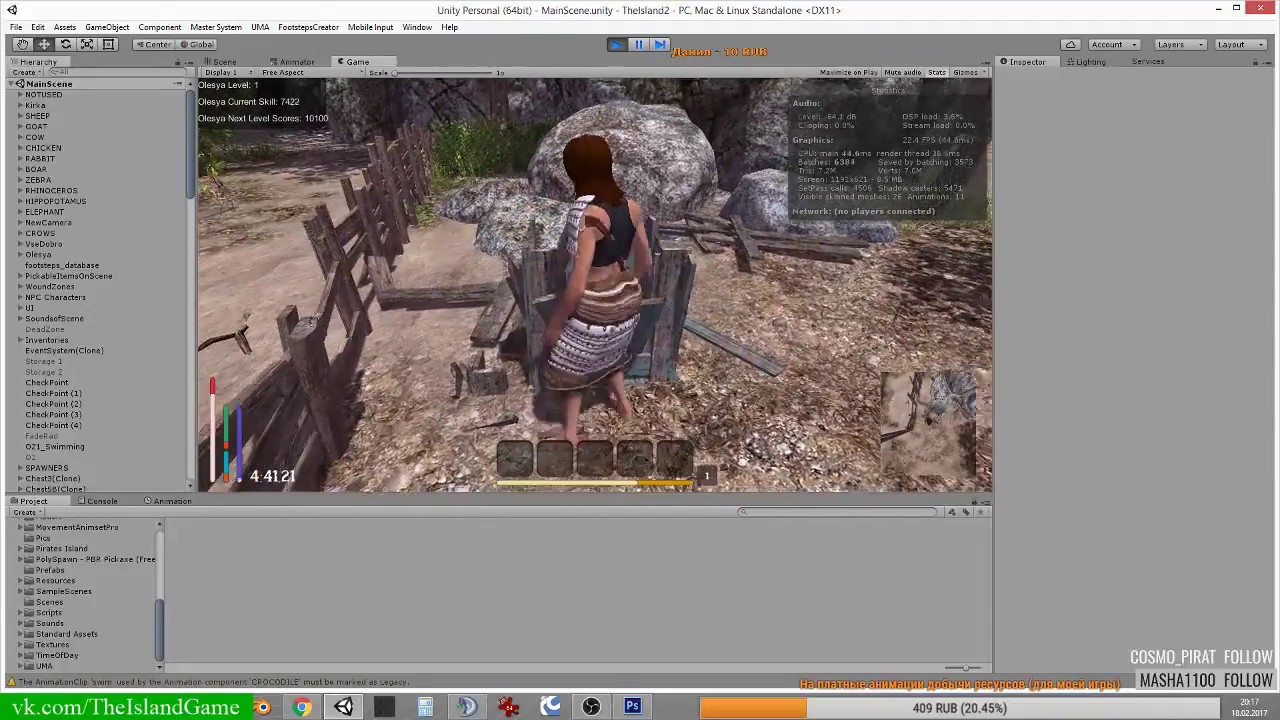Toggle Mute audio in Game view
The width and height of the screenshot is (1280, 720).
click(902, 72)
